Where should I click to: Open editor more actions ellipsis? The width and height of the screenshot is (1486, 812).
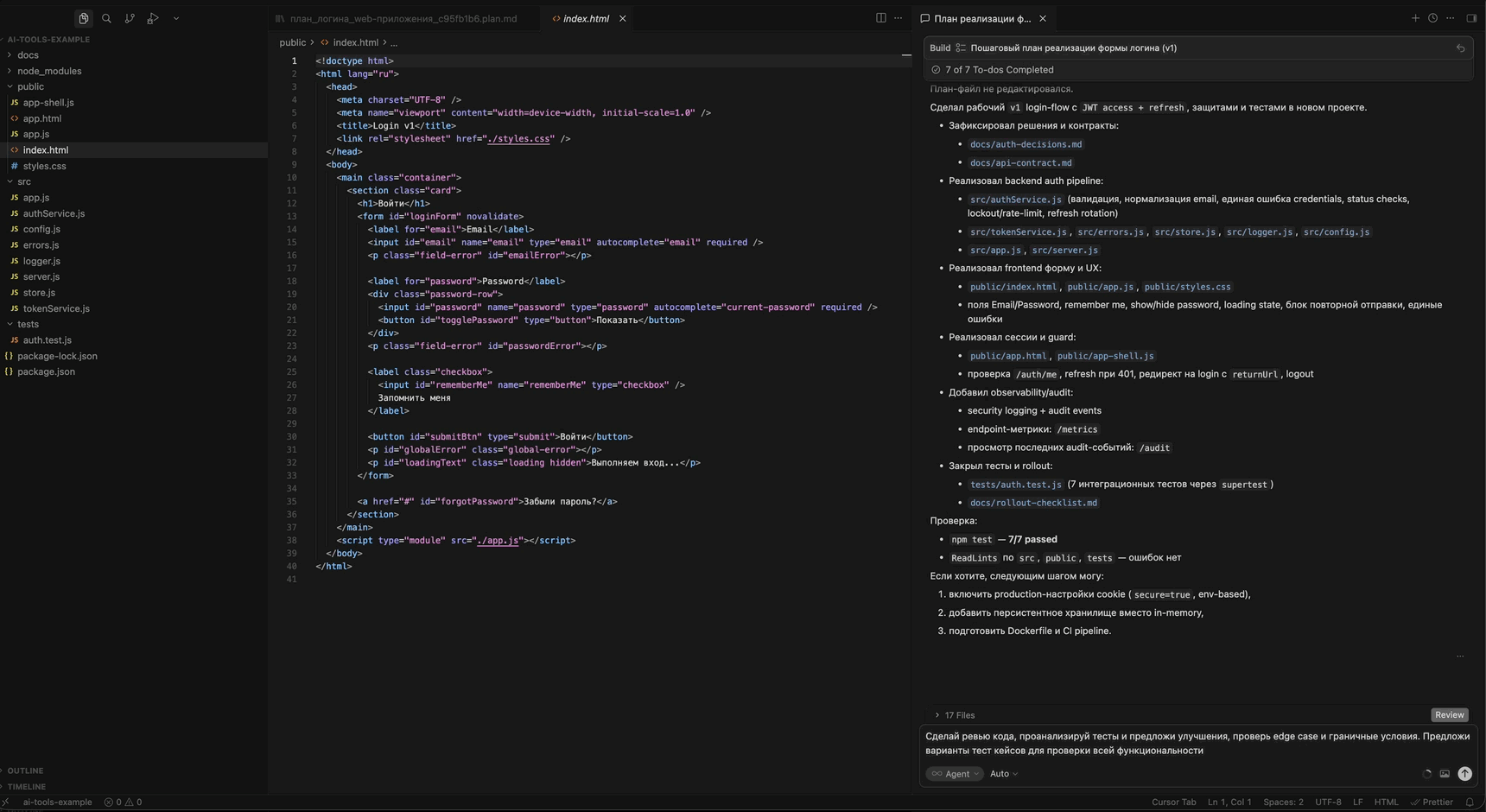click(898, 18)
